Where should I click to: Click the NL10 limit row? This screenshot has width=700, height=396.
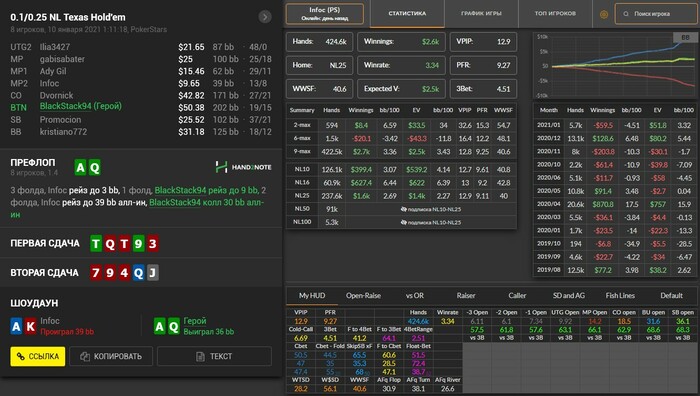pos(401,170)
